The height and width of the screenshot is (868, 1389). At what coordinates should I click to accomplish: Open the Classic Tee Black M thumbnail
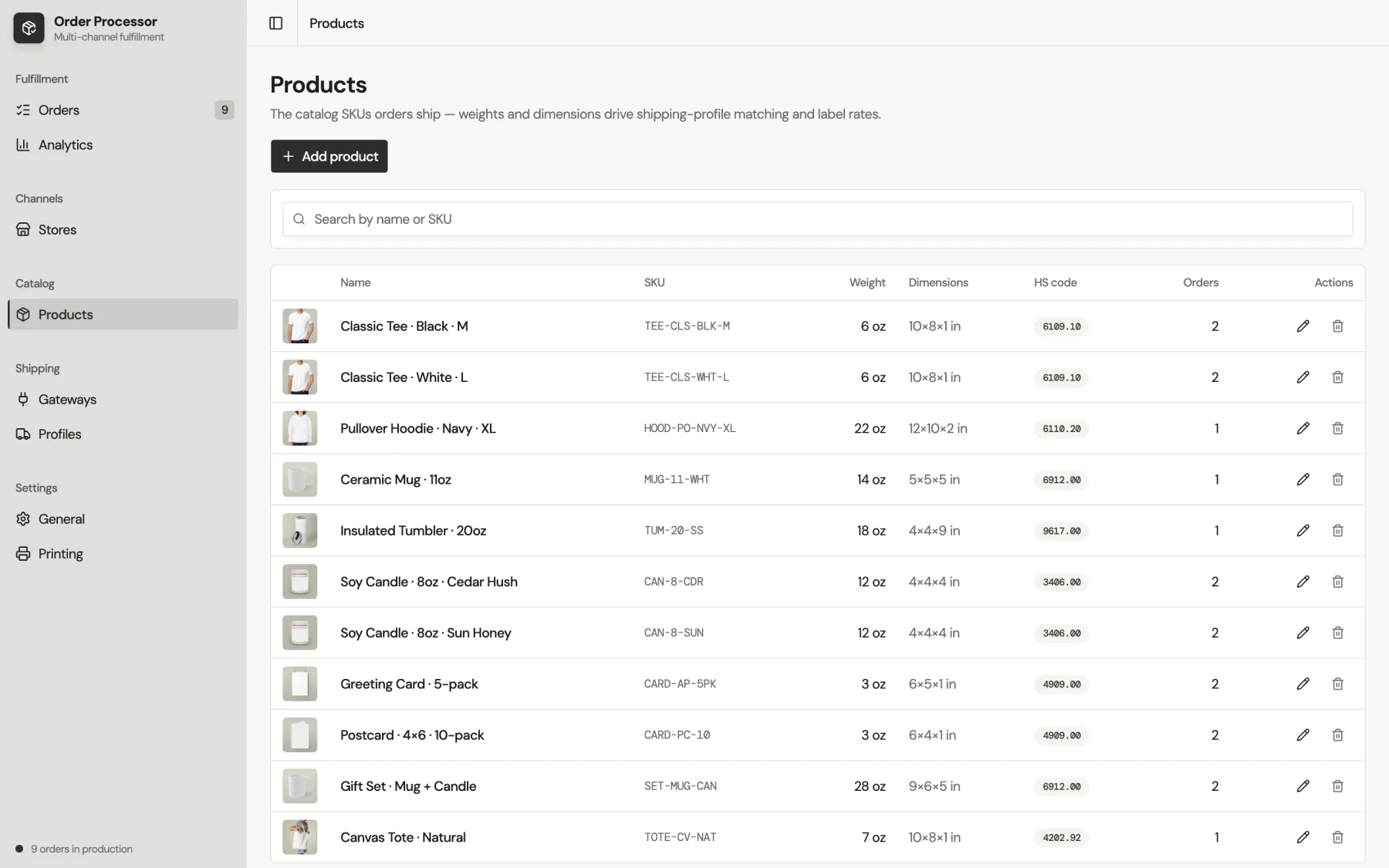click(x=299, y=326)
